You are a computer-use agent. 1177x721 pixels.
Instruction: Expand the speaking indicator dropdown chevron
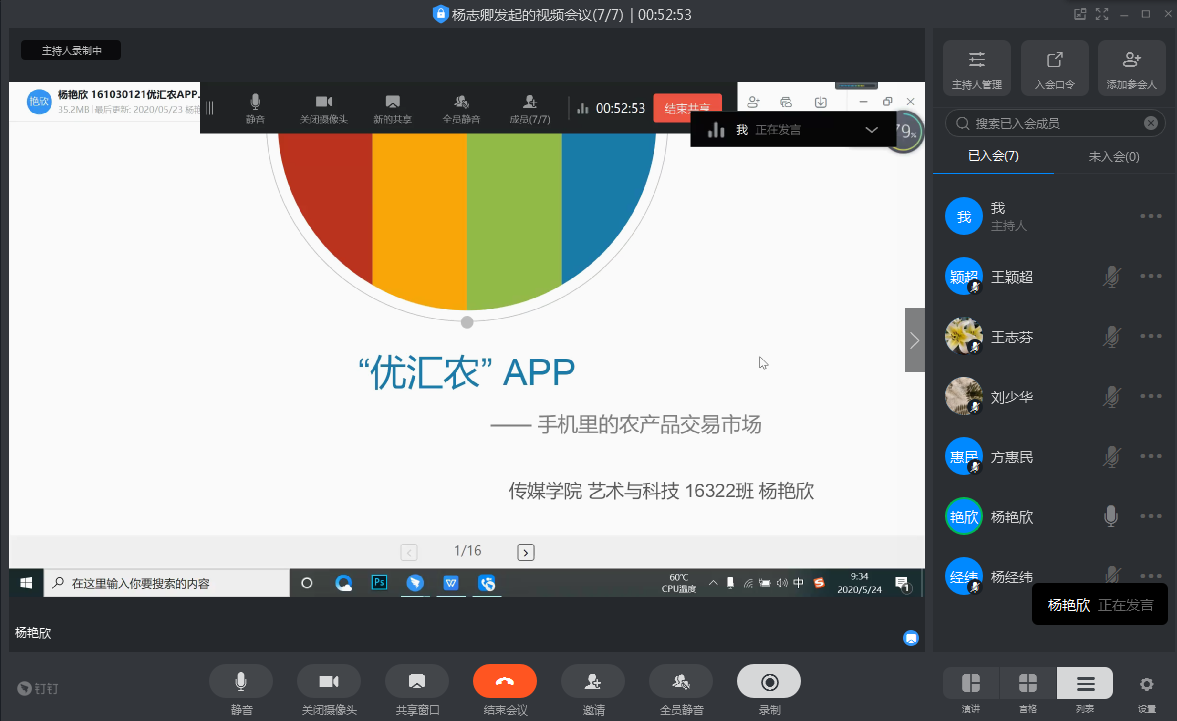(x=871, y=130)
